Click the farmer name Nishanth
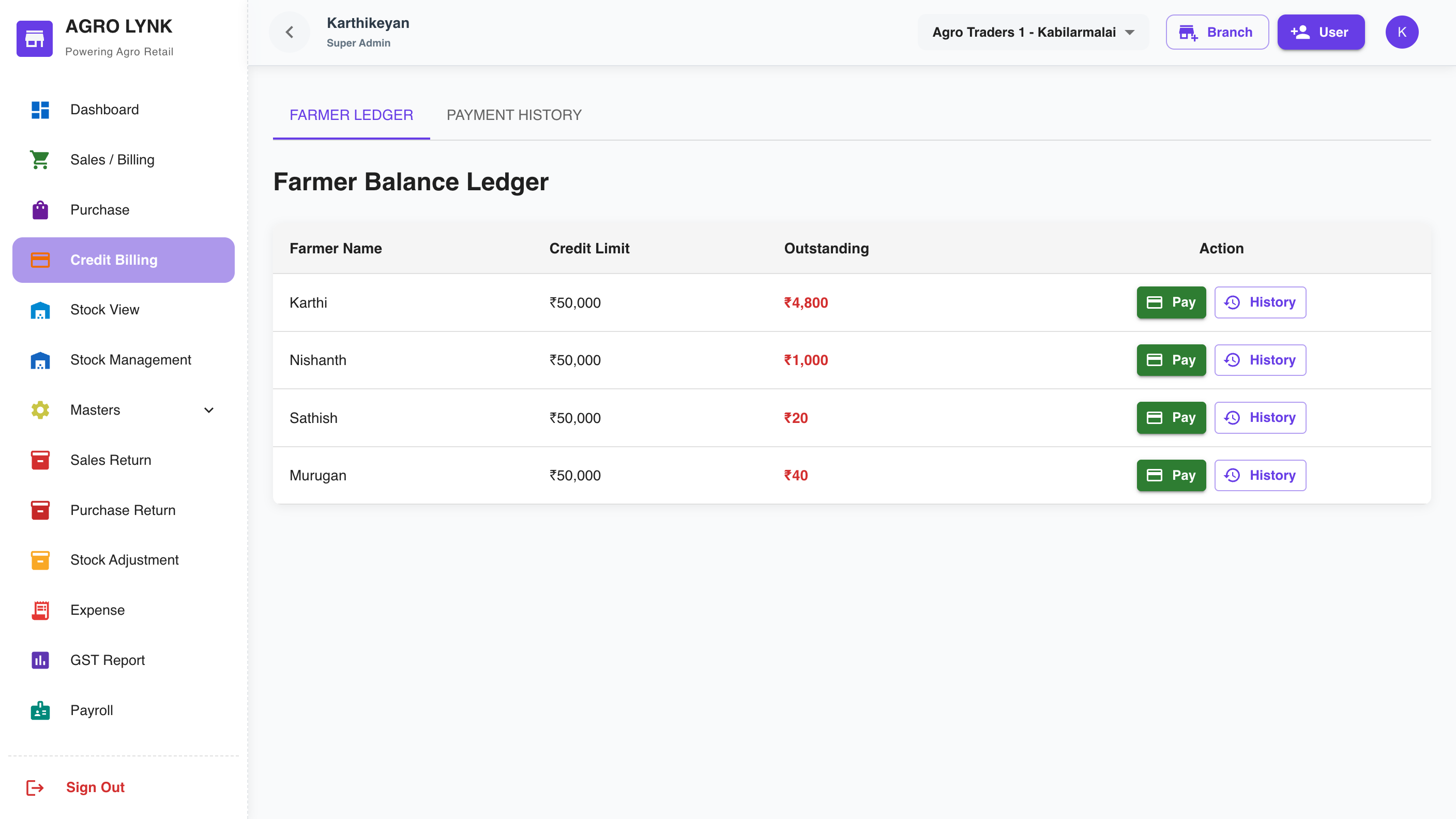This screenshot has width=1456, height=819. pyautogui.click(x=317, y=360)
